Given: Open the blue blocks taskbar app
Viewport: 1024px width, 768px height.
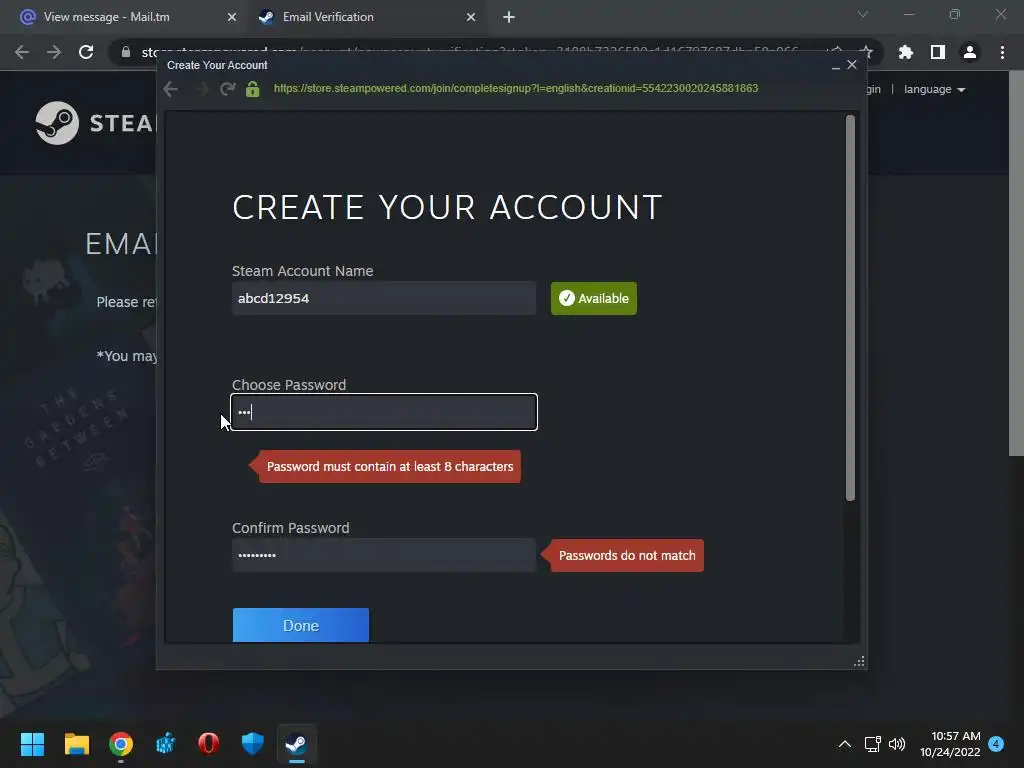Looking at the screenshot, I should coord(165,744).
